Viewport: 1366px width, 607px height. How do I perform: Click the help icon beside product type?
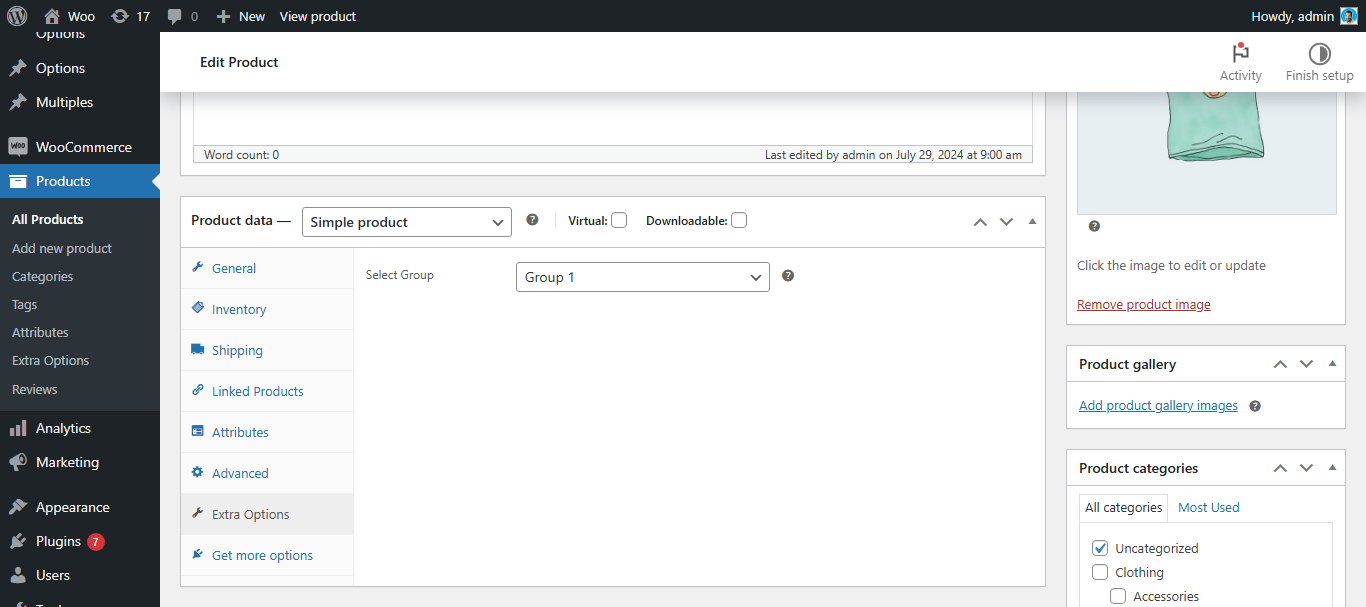click(x=532, y=220)
